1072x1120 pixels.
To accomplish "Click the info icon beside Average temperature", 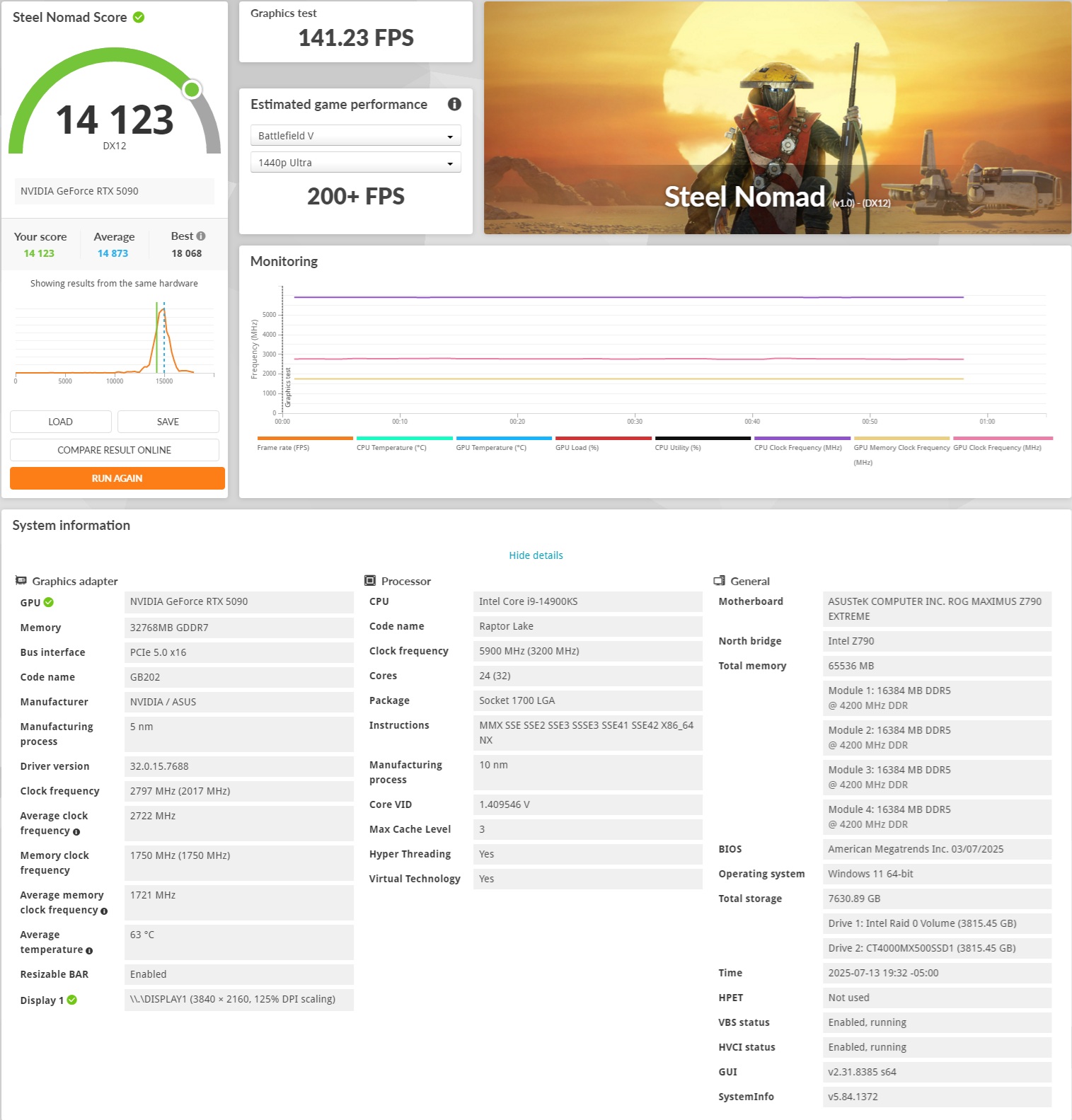I will 89,951.
